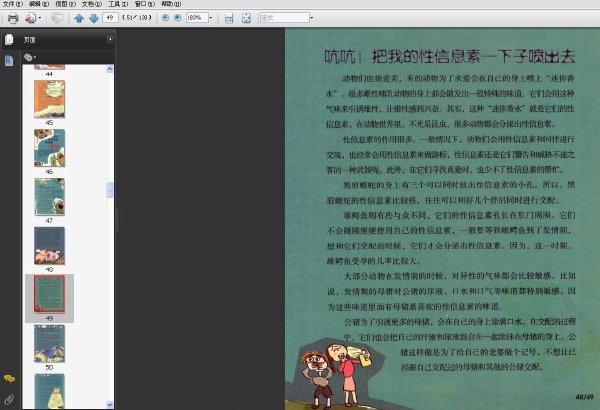
Task: Collapse the pages panel via header arrow button
Action: [110, 39]
